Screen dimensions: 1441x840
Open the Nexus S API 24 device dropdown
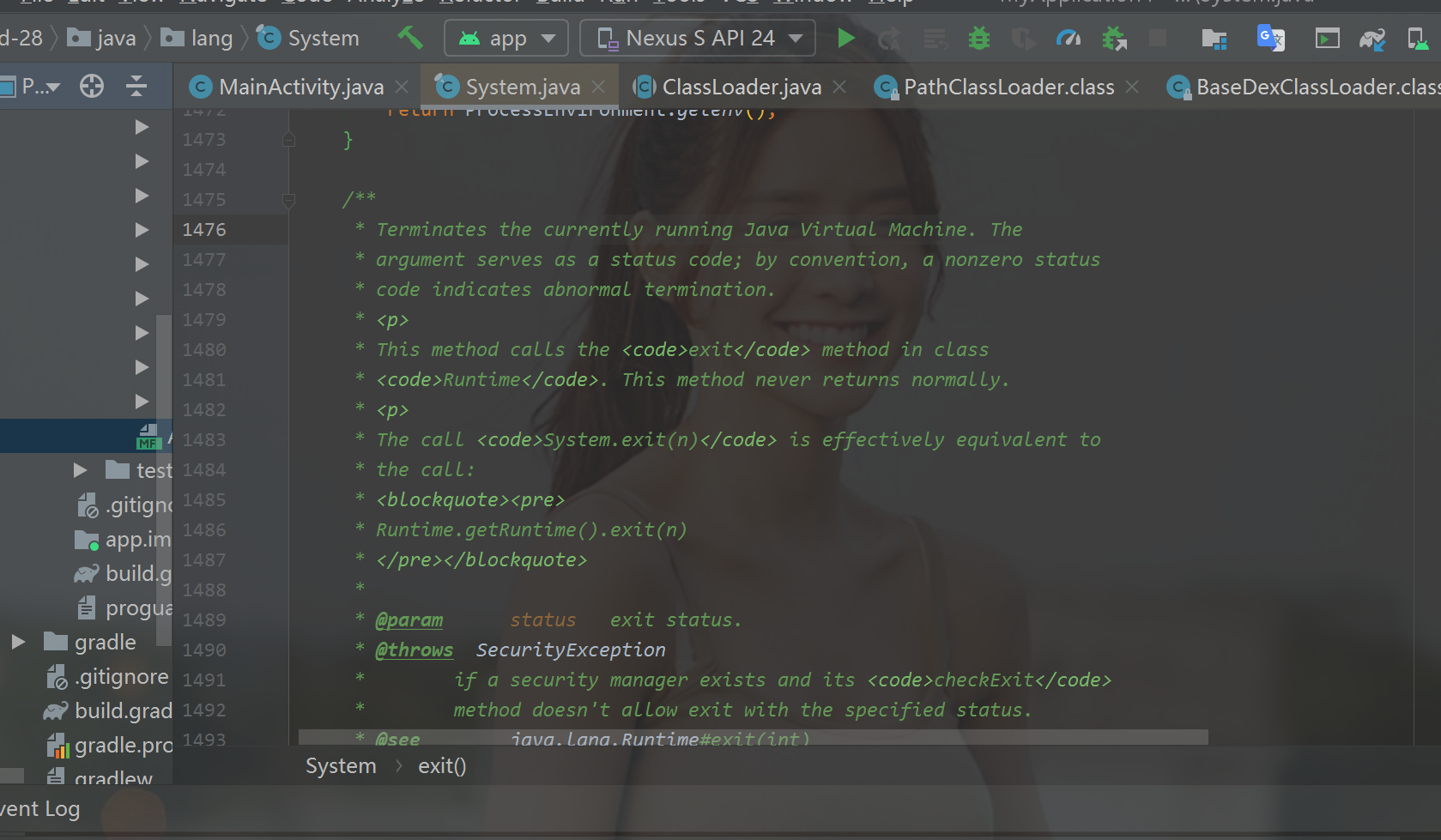(x=698, y=38)
